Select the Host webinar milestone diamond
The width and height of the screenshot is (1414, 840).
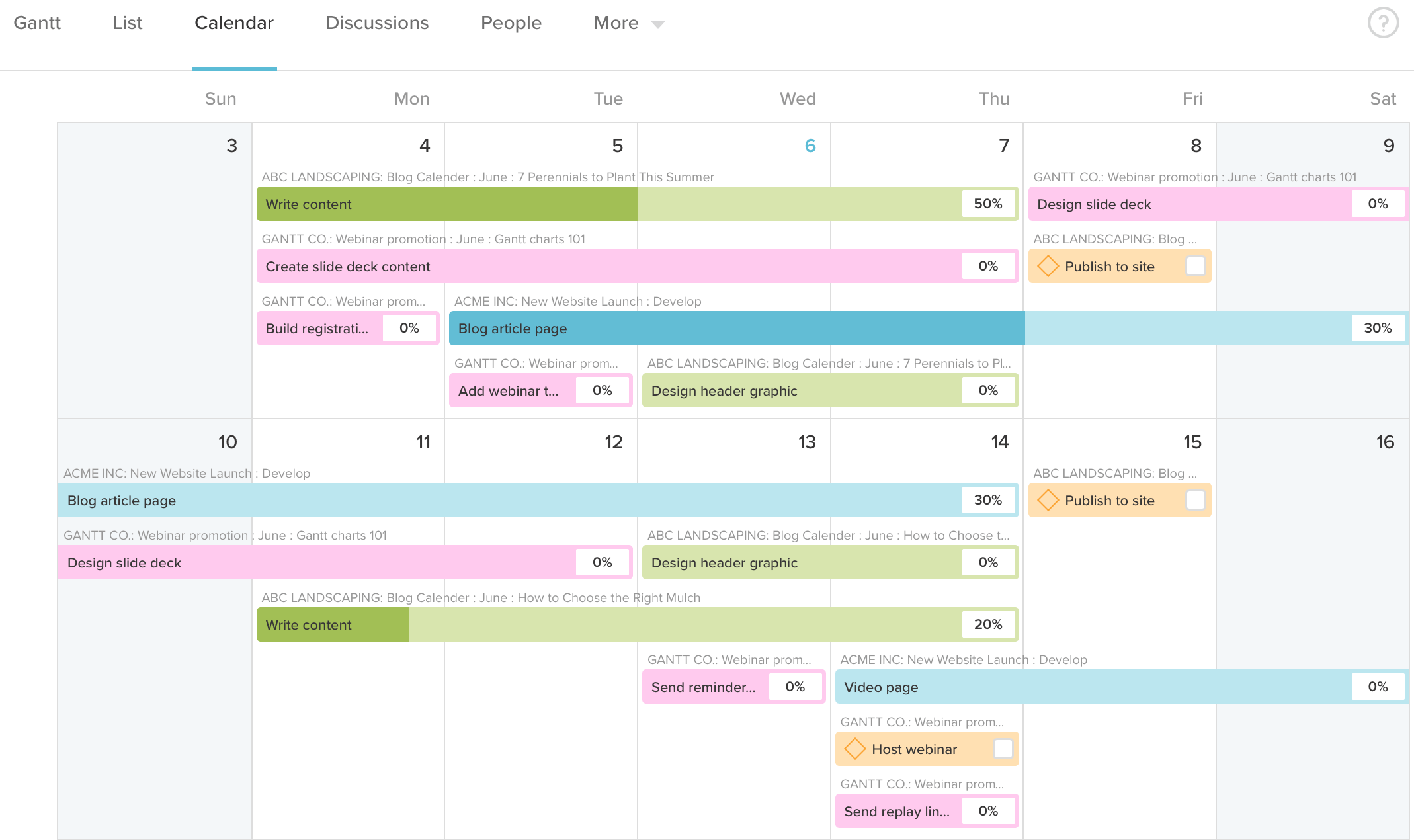pyautogui.click(x=855, y=749)
